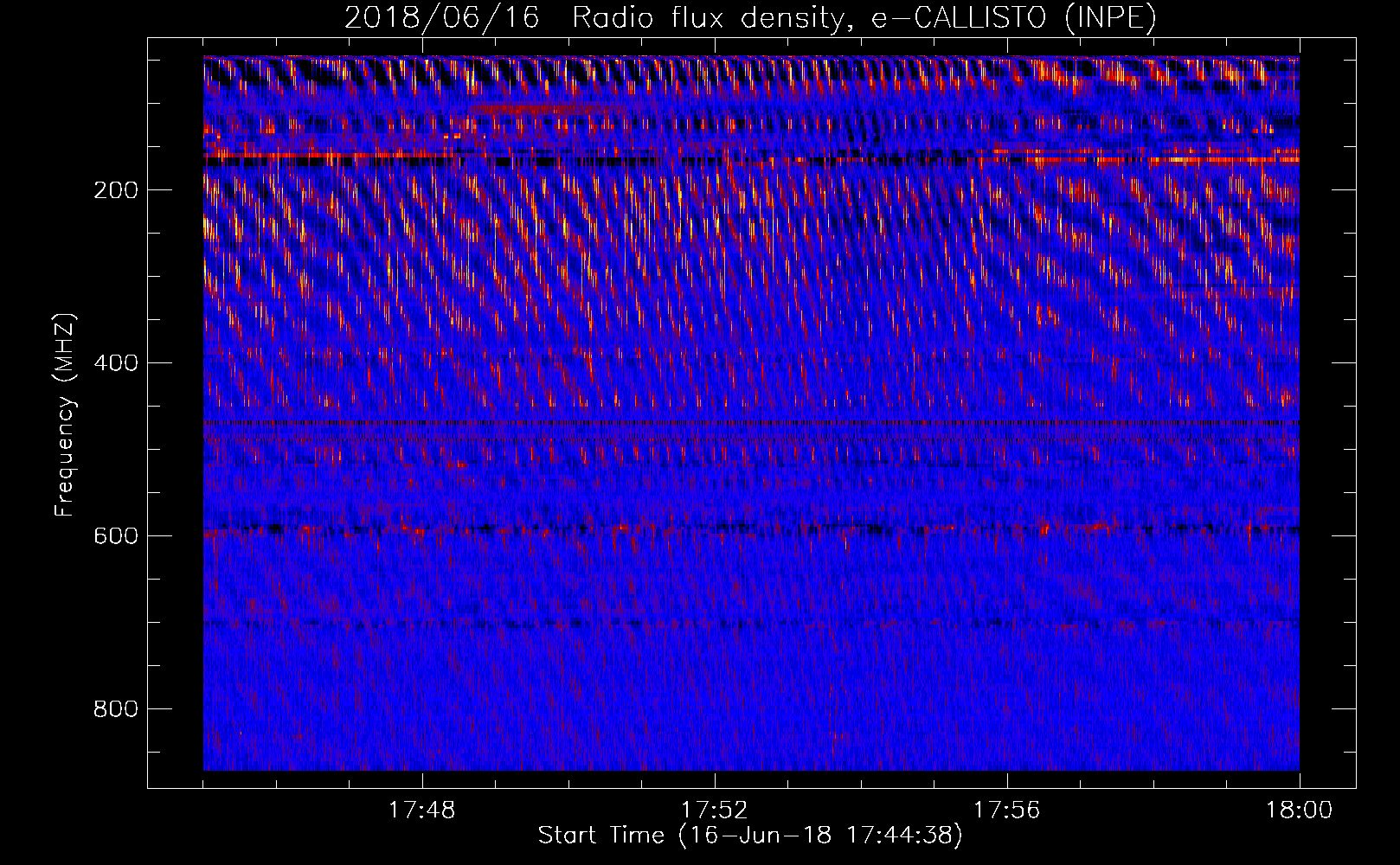Screen dimensions: 1400x865
Task: Click the 400 frequency tick label
Action: tap(116, 363)
